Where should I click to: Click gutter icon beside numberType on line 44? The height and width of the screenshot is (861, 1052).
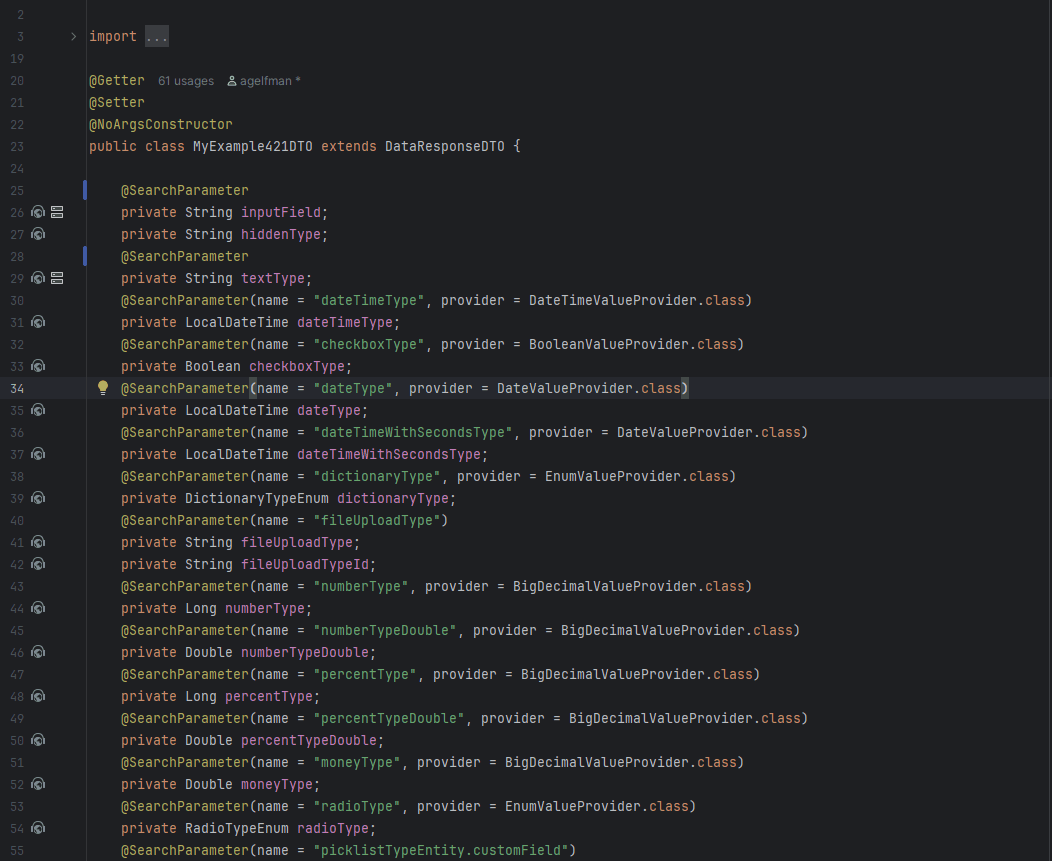[38, 608]
